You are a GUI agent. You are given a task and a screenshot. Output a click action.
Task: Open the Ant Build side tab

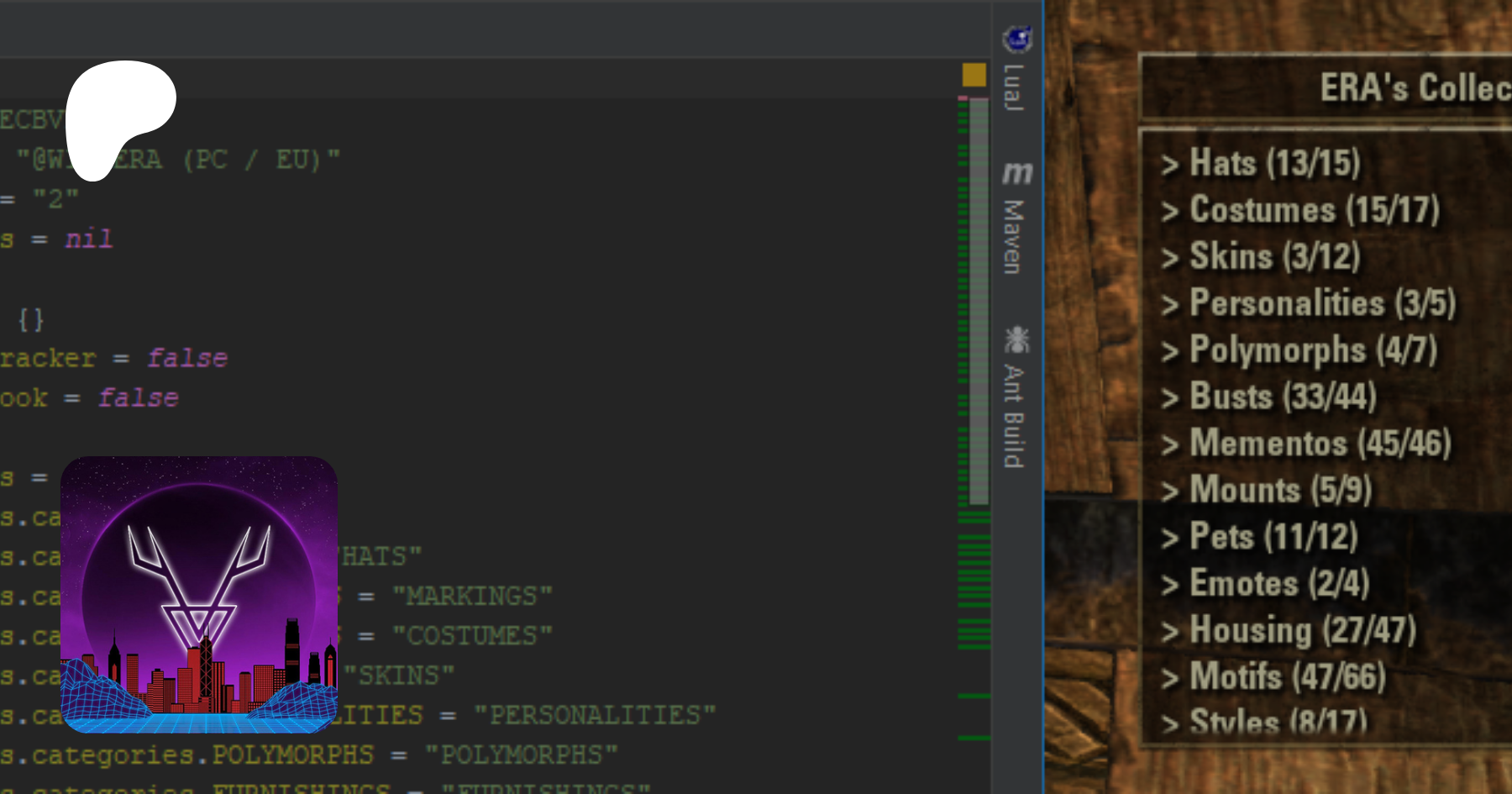1016,397
